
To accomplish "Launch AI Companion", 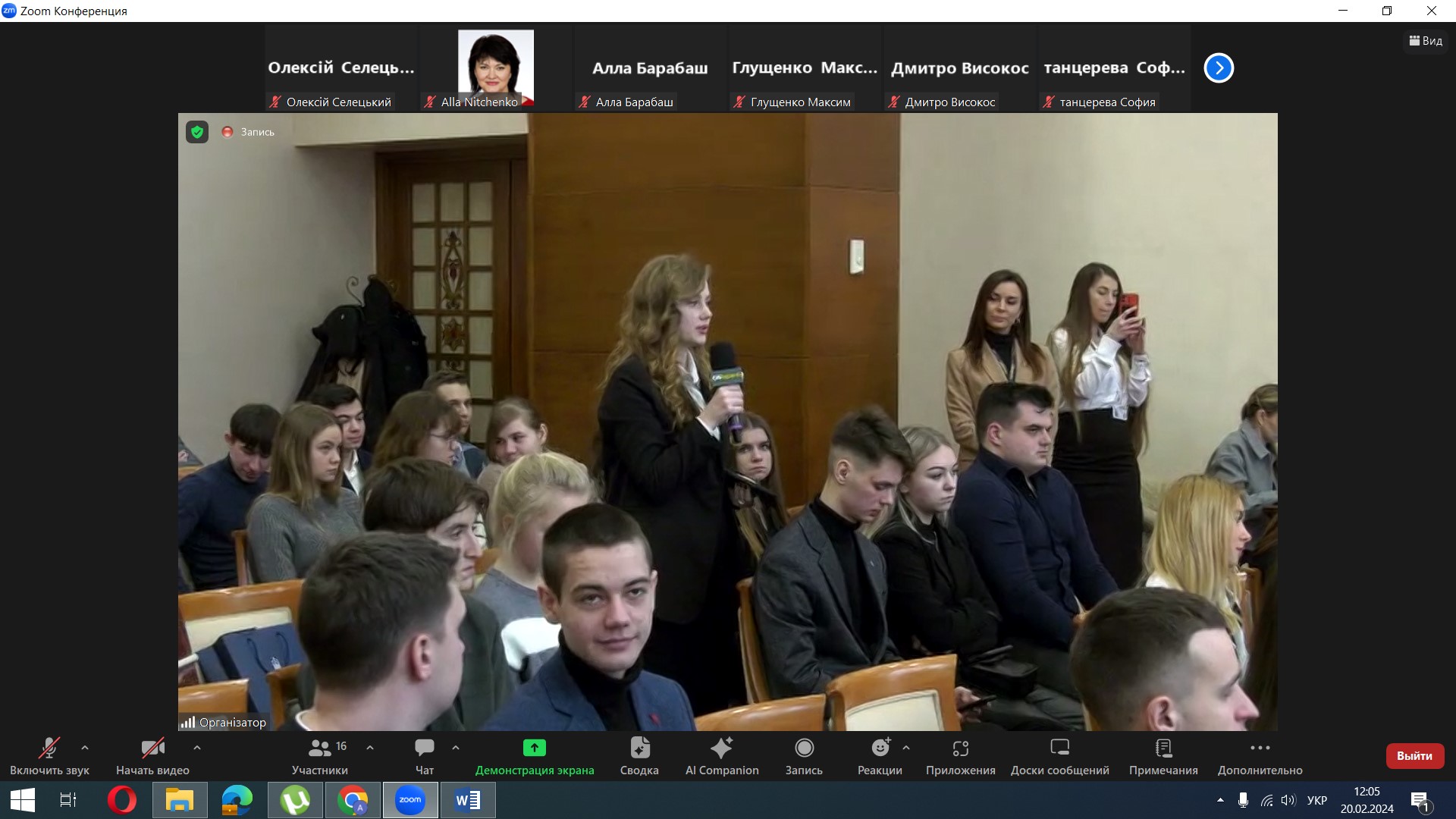I will pyautogui.click(x=721, y=748).
